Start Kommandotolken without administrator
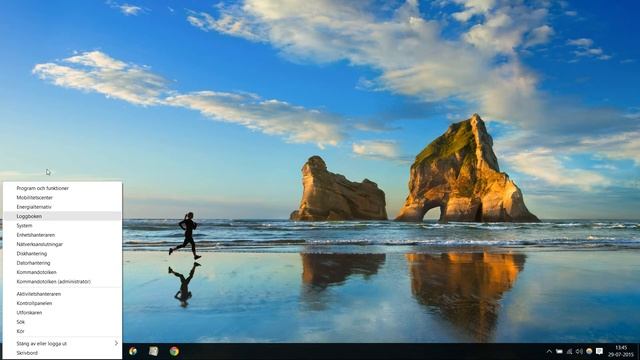The image size is (640, 360). [x=62, y=272]
